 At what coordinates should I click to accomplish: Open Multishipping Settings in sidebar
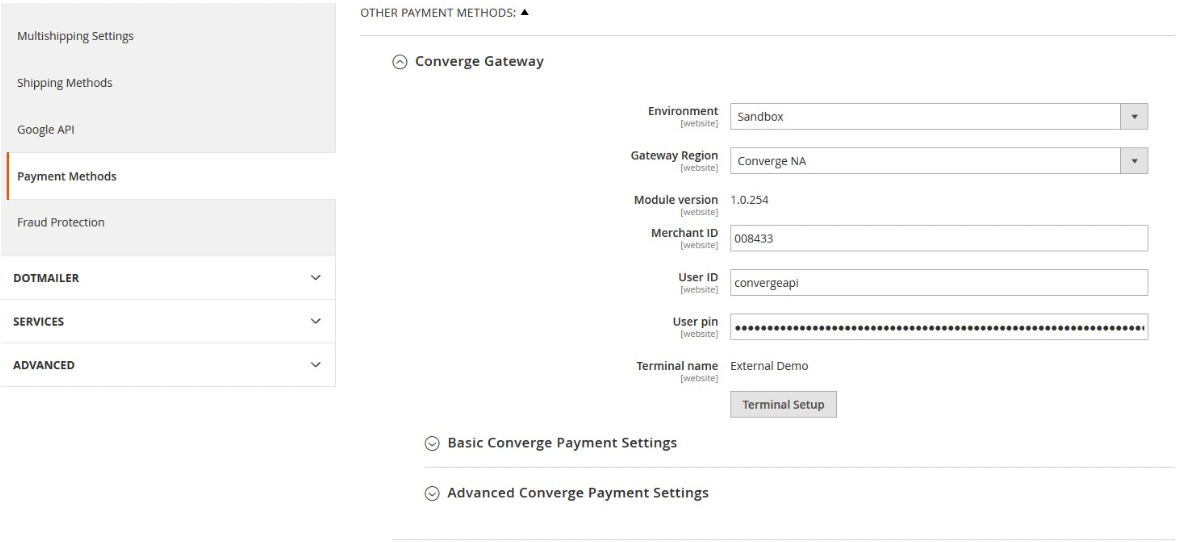(x=75, y=36)
